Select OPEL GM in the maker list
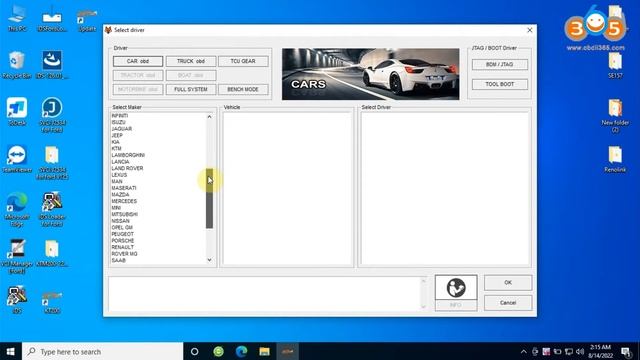The width and height of the screenshot is (640, 360). (x=122, y=228)
